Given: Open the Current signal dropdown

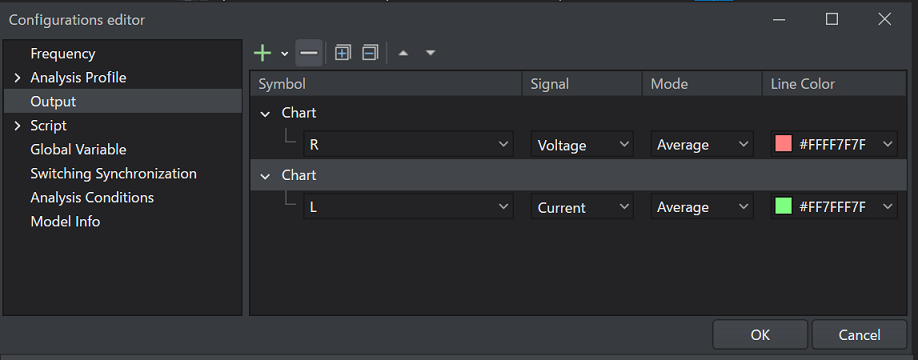Looking at the screenshot, I should point(582,207).
